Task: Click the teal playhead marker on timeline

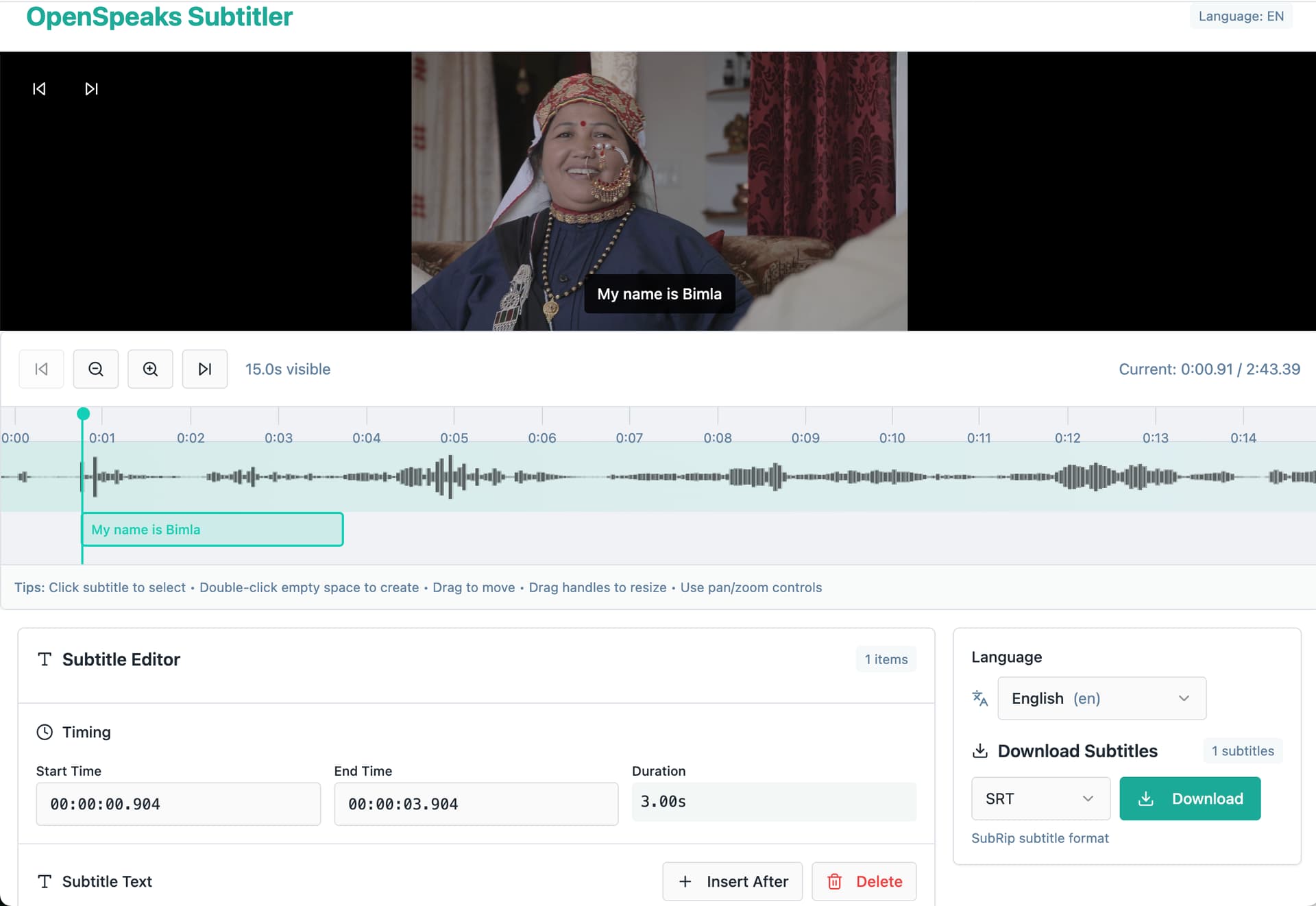Action: pos(83,414)
